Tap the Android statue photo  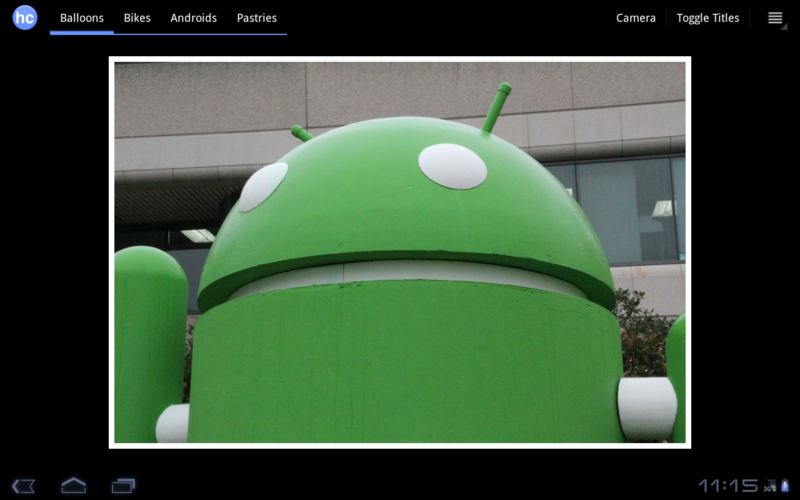coord(400,253)
